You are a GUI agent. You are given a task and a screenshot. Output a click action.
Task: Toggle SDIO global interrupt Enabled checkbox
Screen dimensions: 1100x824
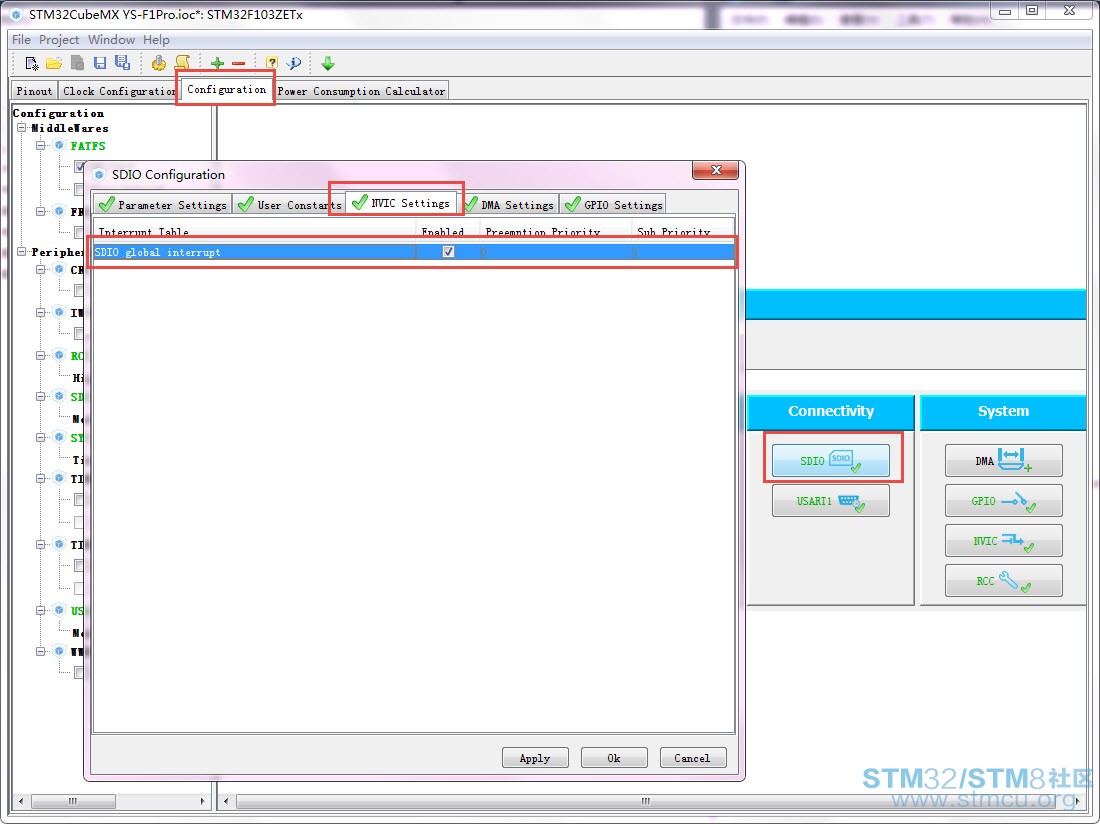coord(448,252)
